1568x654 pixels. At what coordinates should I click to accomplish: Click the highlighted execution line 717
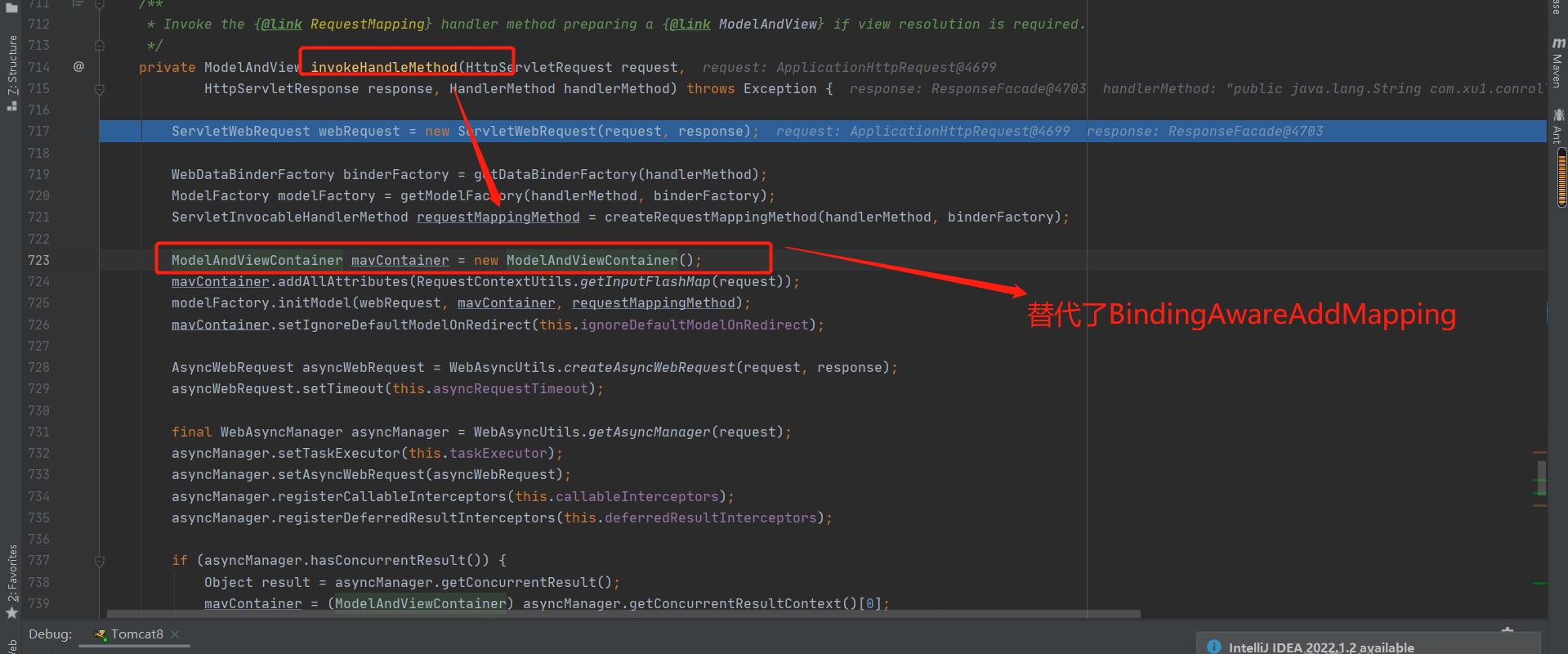click(x=823, y=131)
